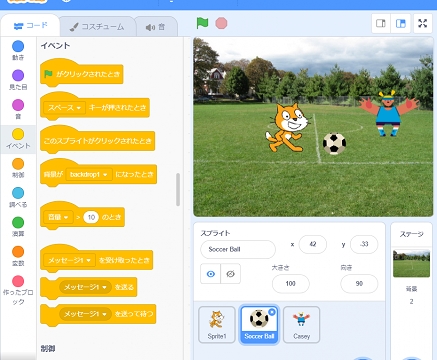
Task: Open メッセージ1 dropdown in receive block
Action: pos(69,260)
